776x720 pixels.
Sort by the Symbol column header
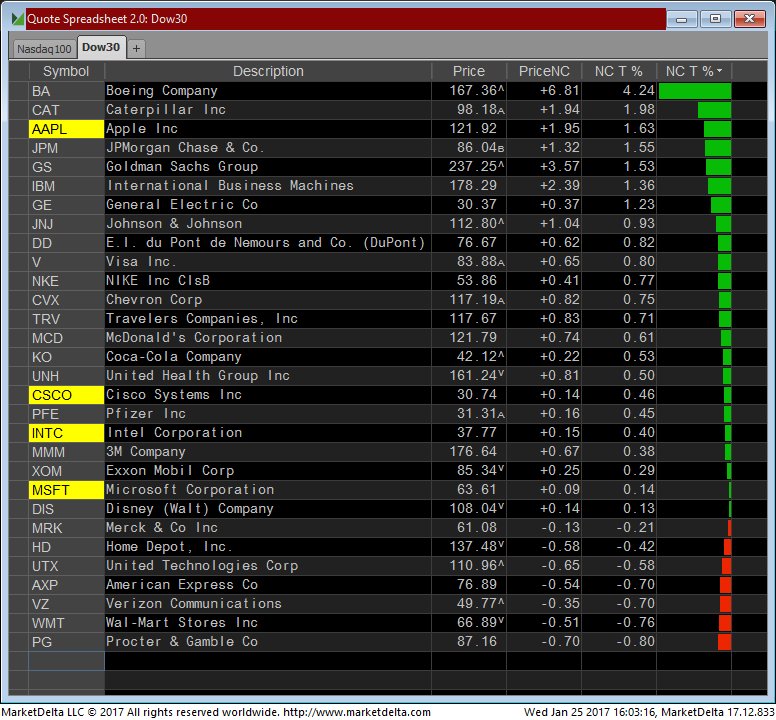pos(66,71)
